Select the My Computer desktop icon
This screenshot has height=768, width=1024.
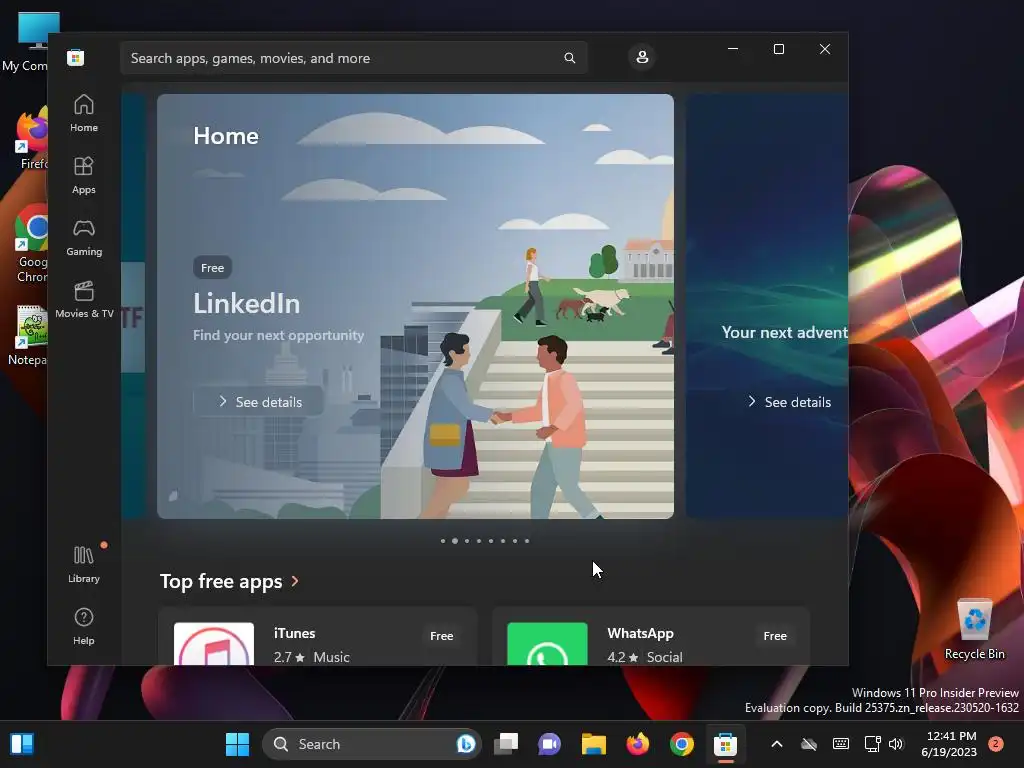pos(26,42)
